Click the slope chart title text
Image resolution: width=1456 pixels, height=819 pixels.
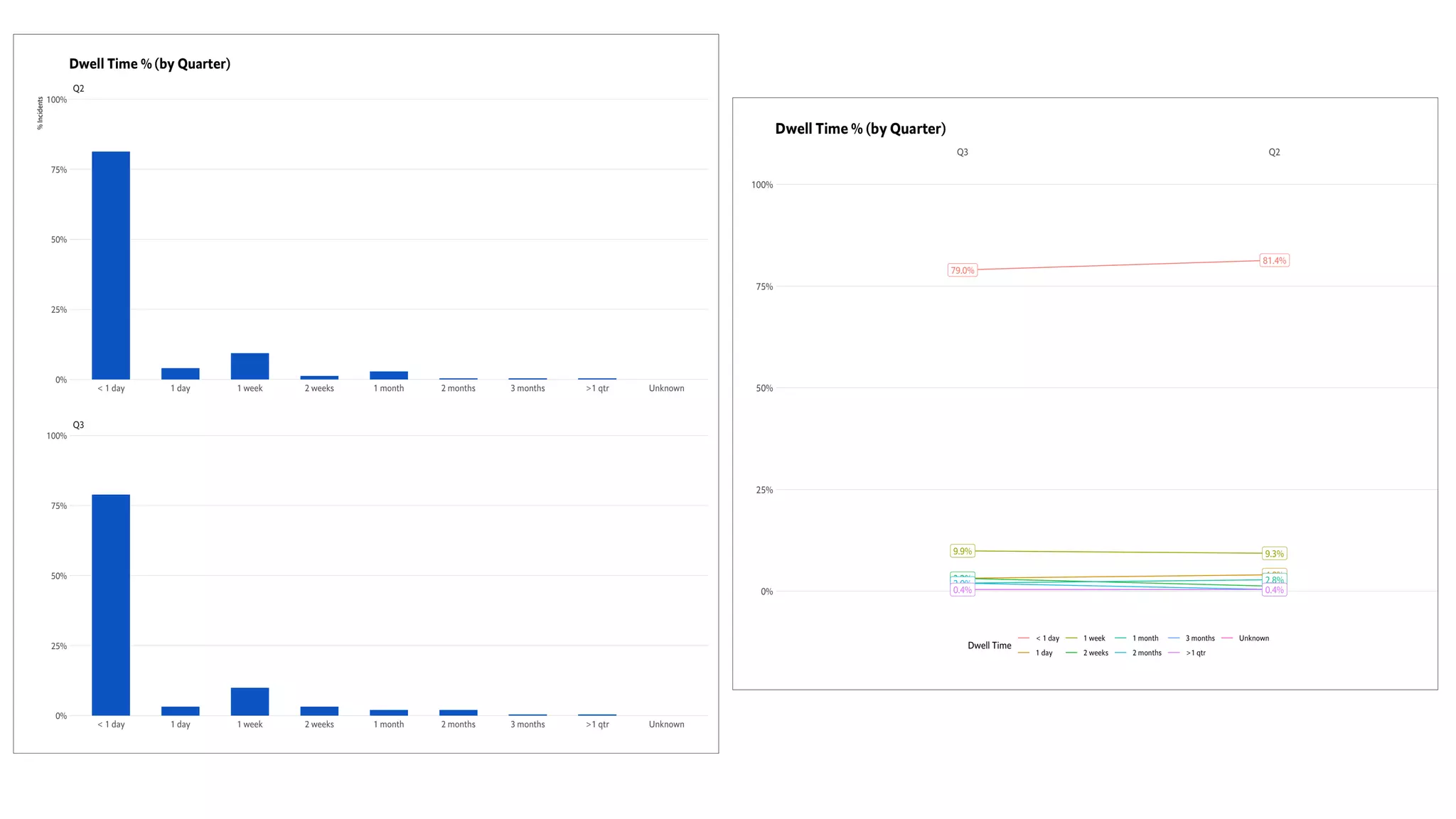tap(860, 129)
